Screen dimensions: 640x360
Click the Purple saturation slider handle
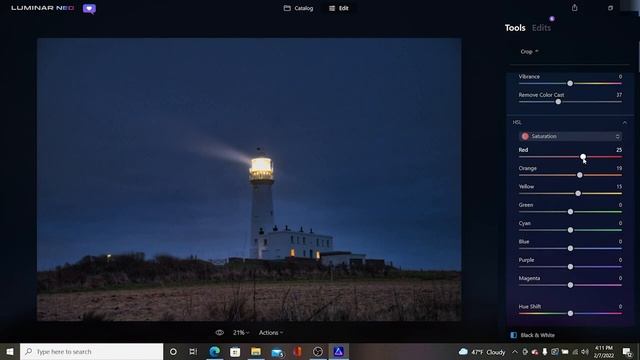tap(570, 267)
